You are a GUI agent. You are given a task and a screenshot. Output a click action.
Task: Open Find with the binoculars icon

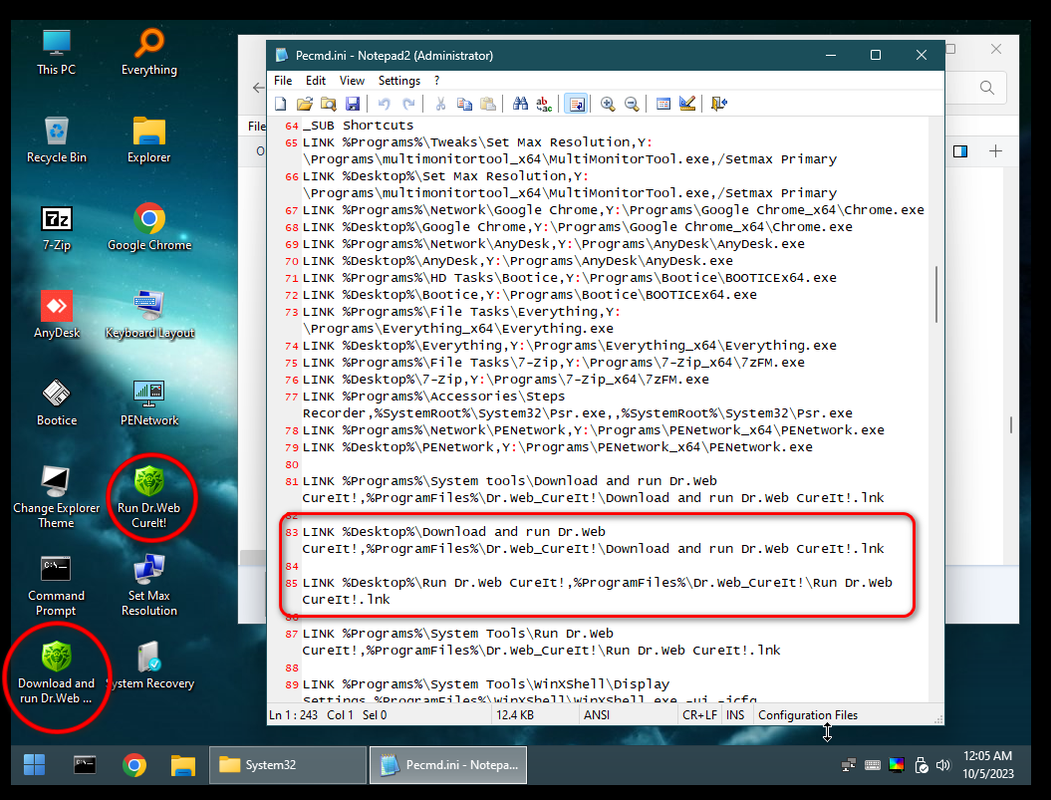(x=520, y=104)
